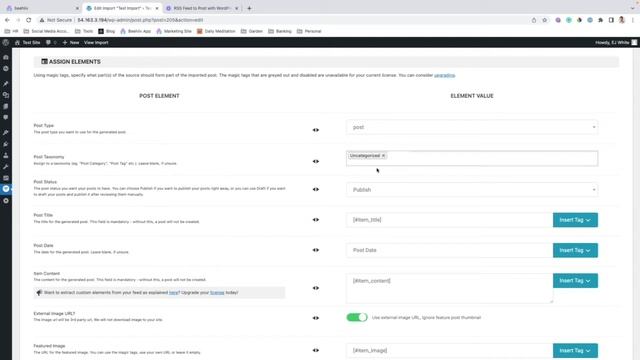Open the Pages icon in WordPress sidebar
Viewport: 640px width, 360px height.
[x=6, y=106]
